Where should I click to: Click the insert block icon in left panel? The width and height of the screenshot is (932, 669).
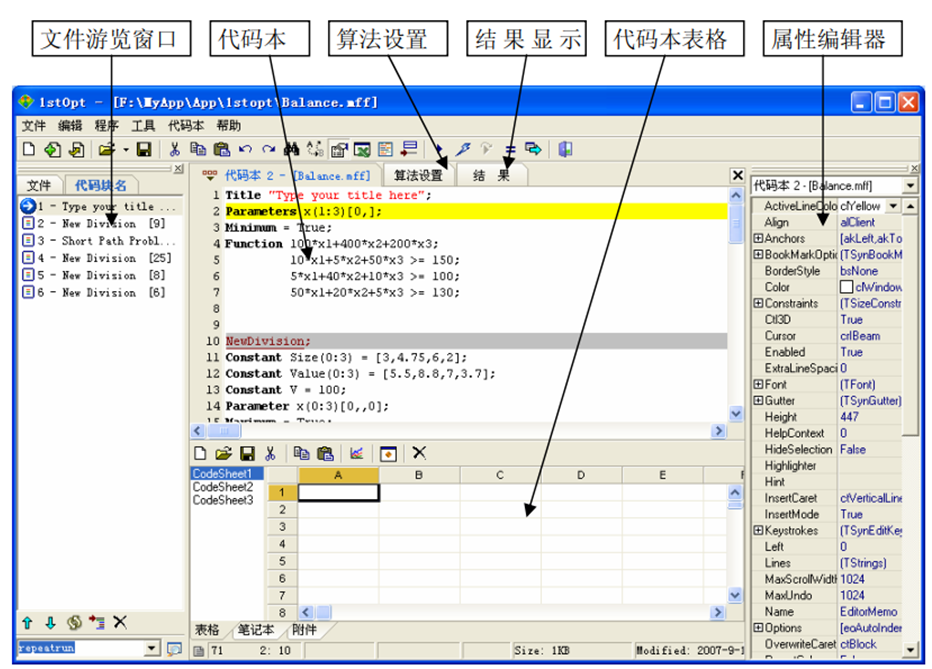(97, 622)
